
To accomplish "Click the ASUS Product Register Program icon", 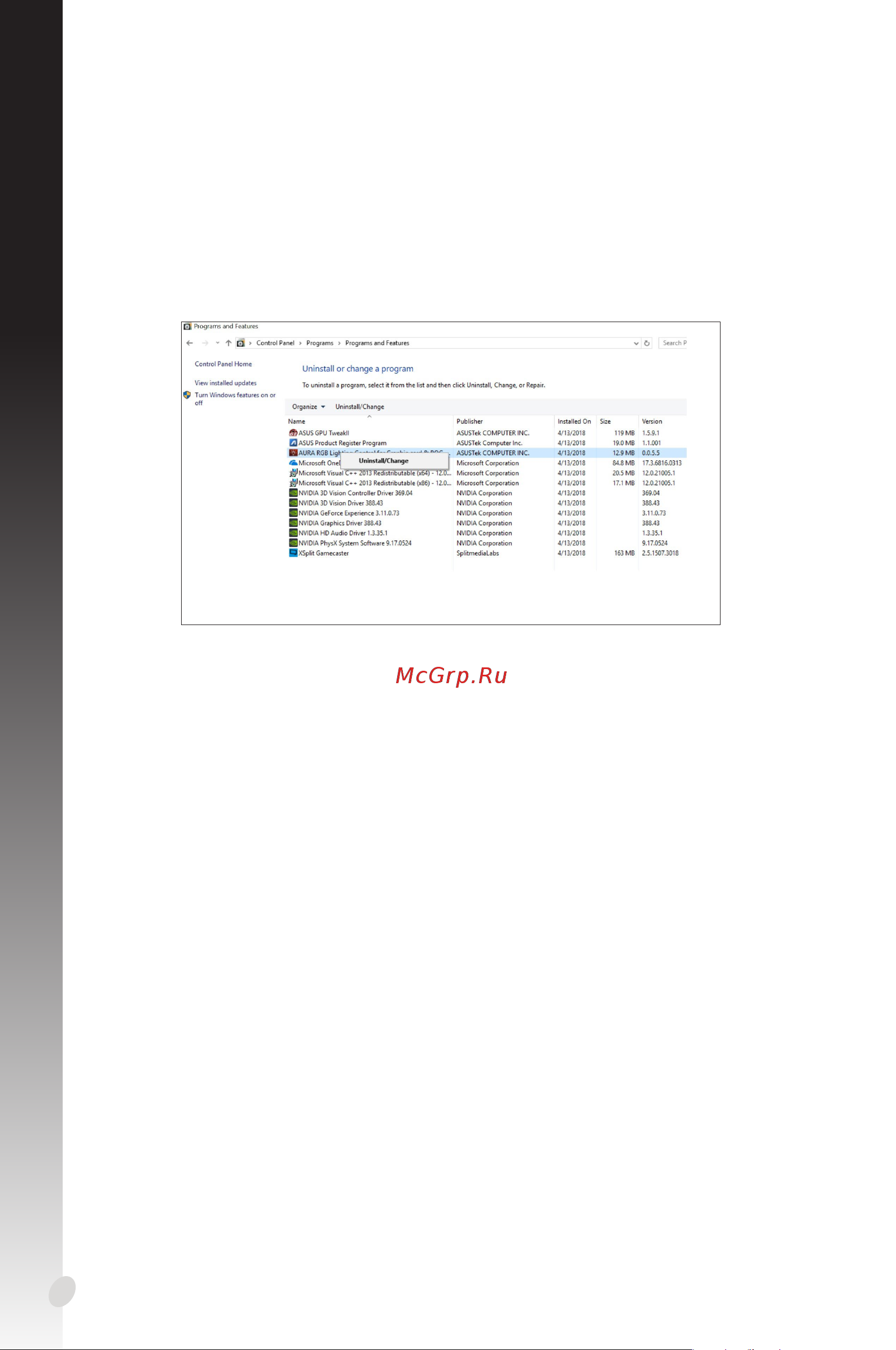I will tap(293, 443).
